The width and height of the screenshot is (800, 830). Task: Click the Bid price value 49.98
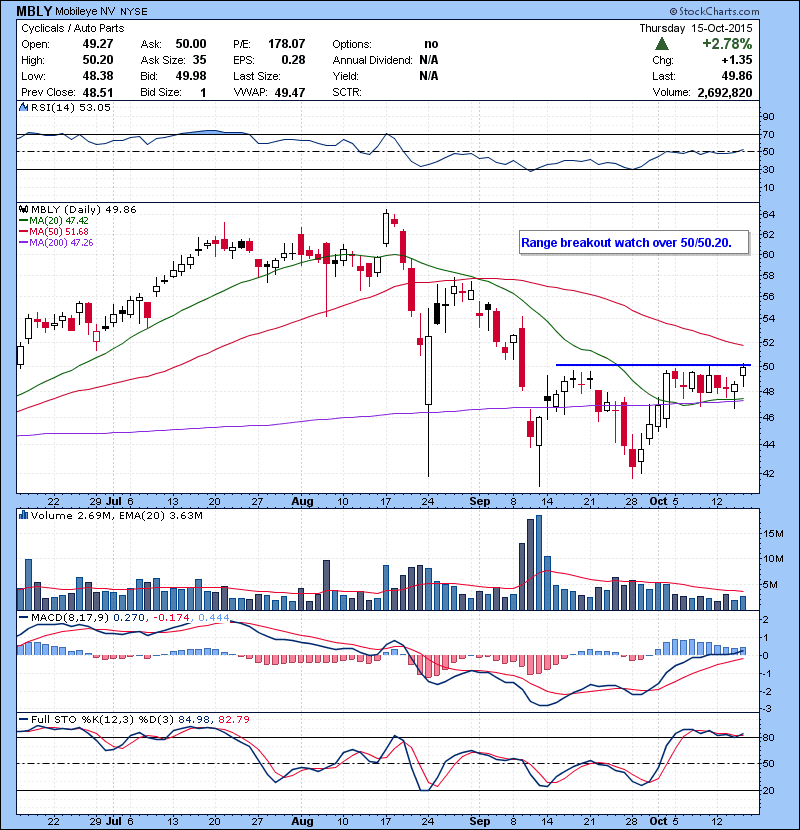coord(191,76)
